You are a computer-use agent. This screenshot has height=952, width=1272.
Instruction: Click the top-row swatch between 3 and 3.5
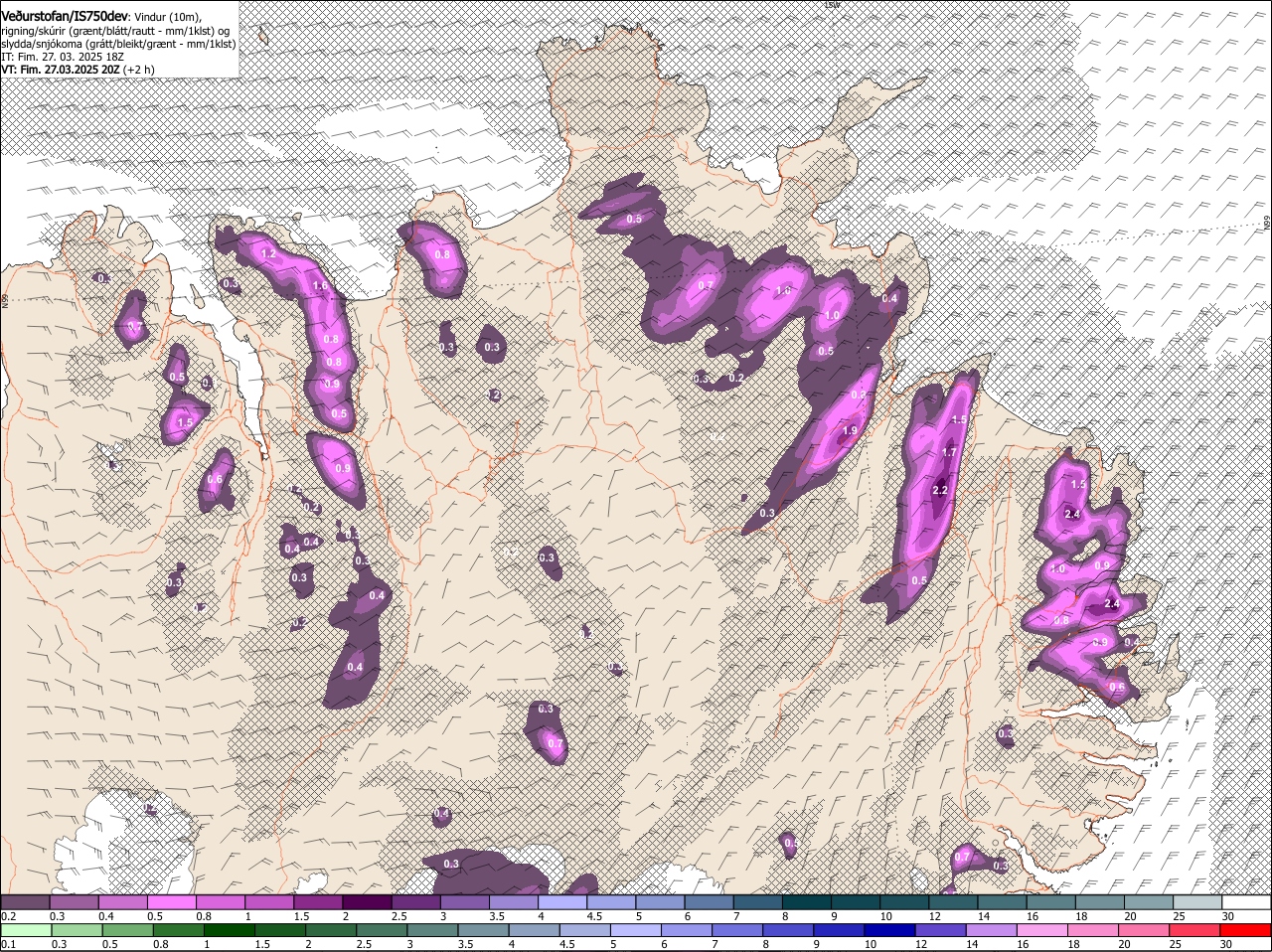tap(464, 902)
